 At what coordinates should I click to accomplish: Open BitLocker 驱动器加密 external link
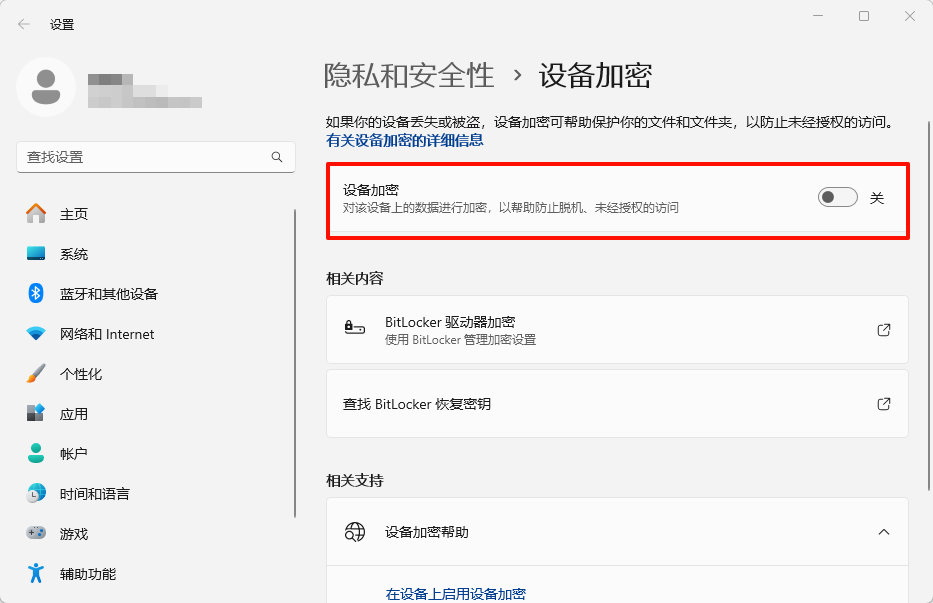883,330
